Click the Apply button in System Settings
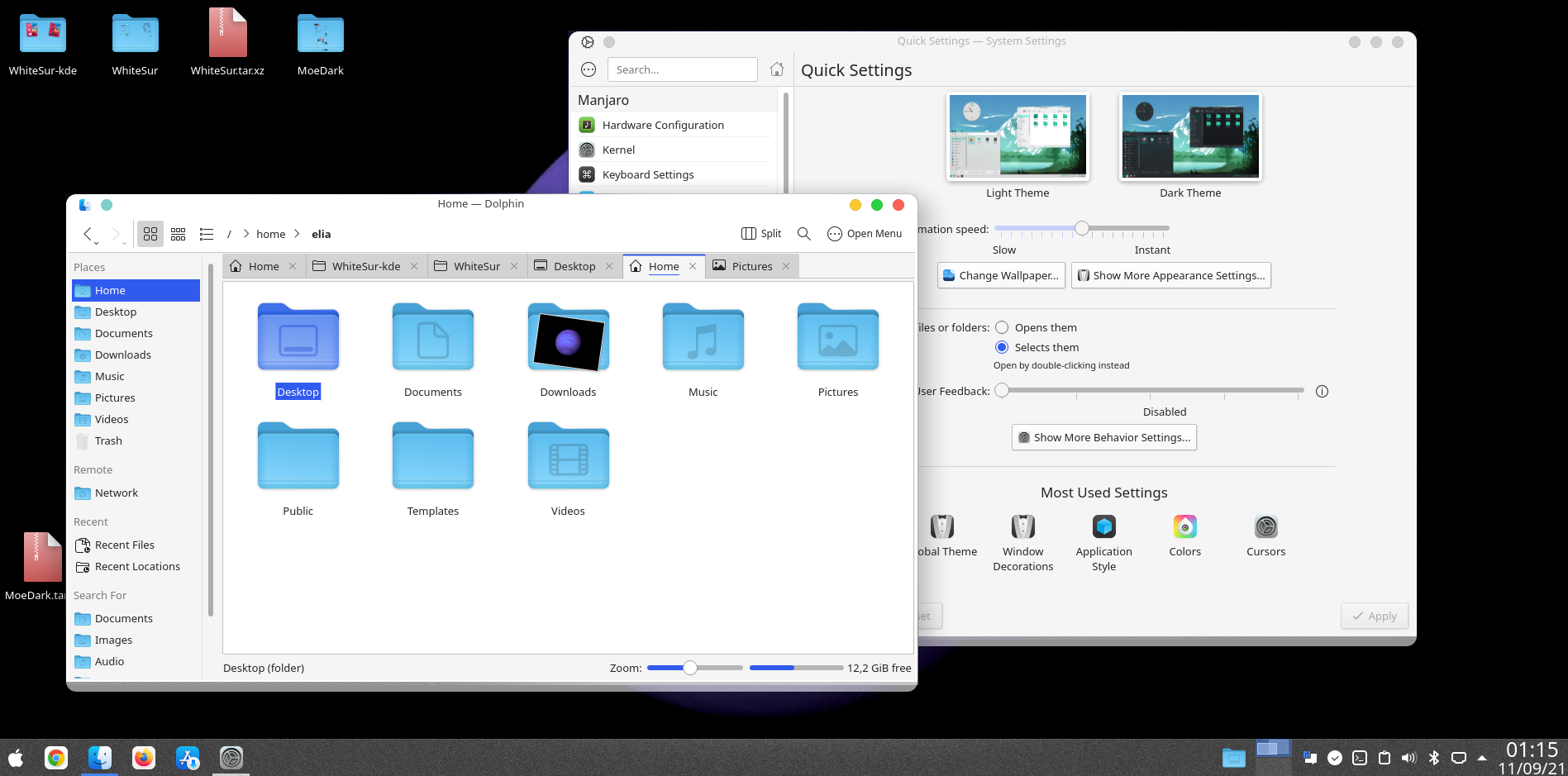The image size is (1568, 776). (1374, 616)
